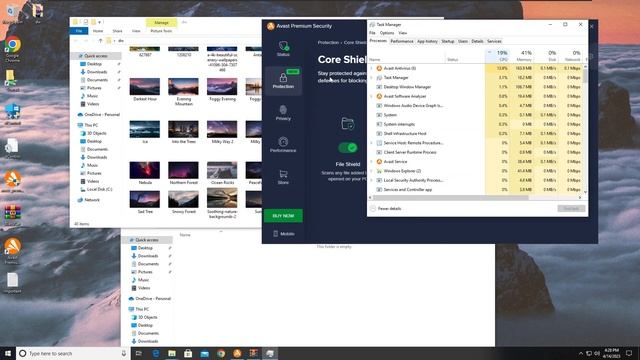Click the Back arrow in upper Explorer window
This screenshot has width=640, height=360.
click(76, 41)
